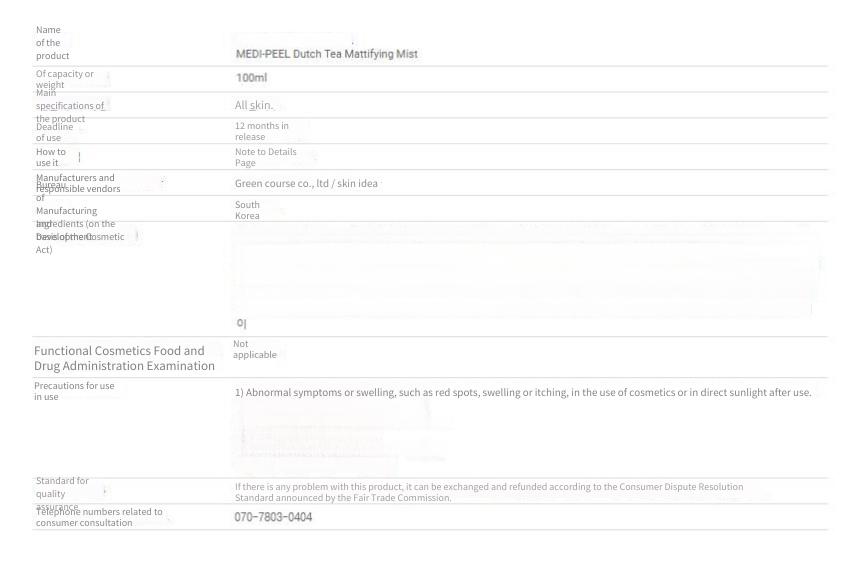Select the abnormal symptoms precaution sentence
Image resolution: width=860 pixels, height=573 pixels.
point(523,393)
